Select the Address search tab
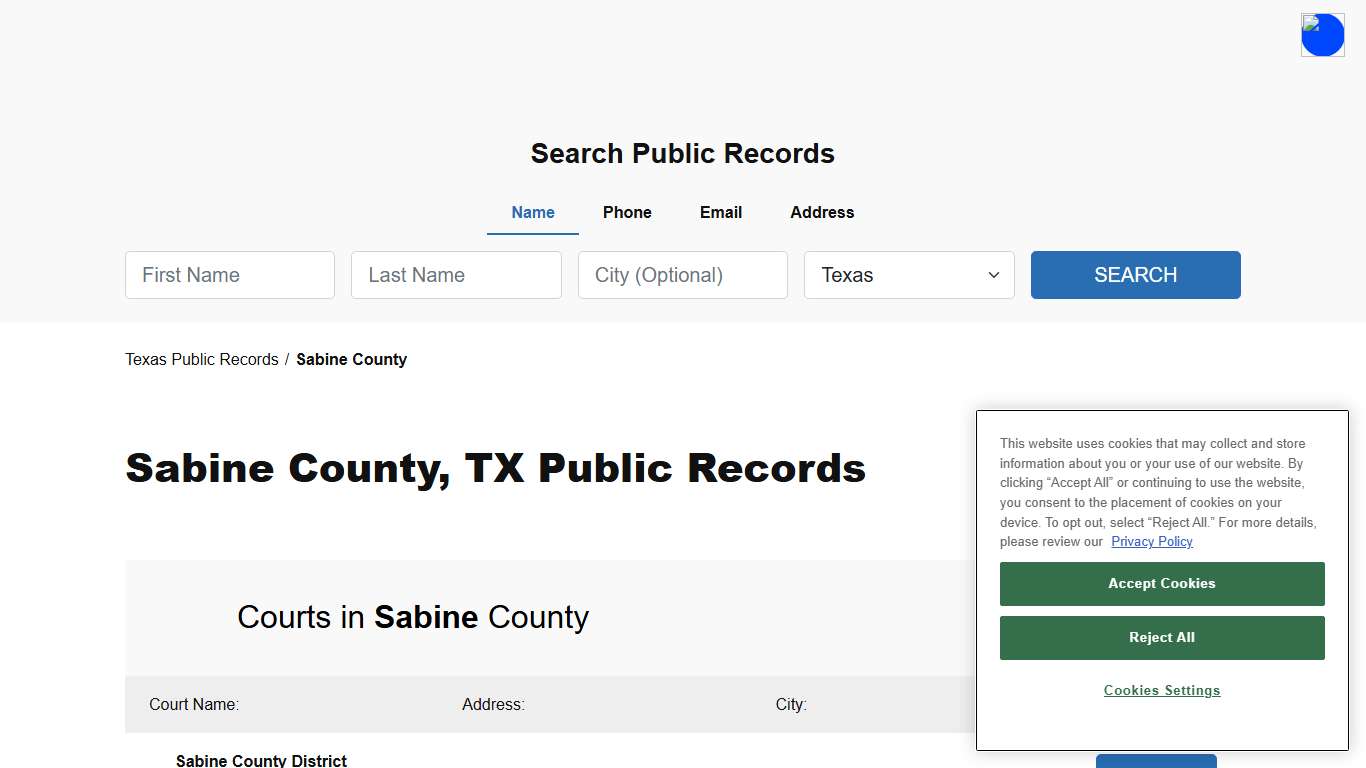Image resolution: width=1366 pixels, height=768 pixels. tap(821, 212)
